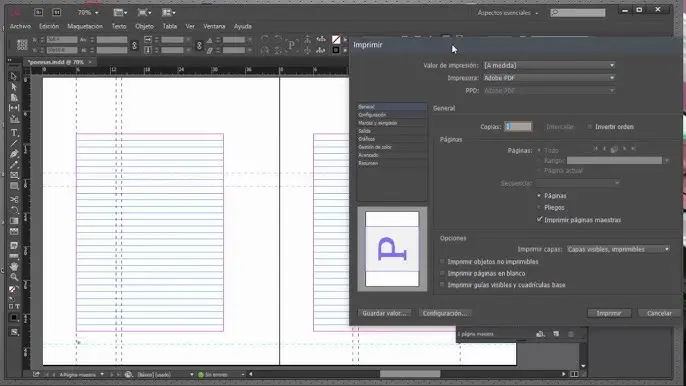
Task: Uncheck Imprimir páginas maestras
Action: pos(539,220)
